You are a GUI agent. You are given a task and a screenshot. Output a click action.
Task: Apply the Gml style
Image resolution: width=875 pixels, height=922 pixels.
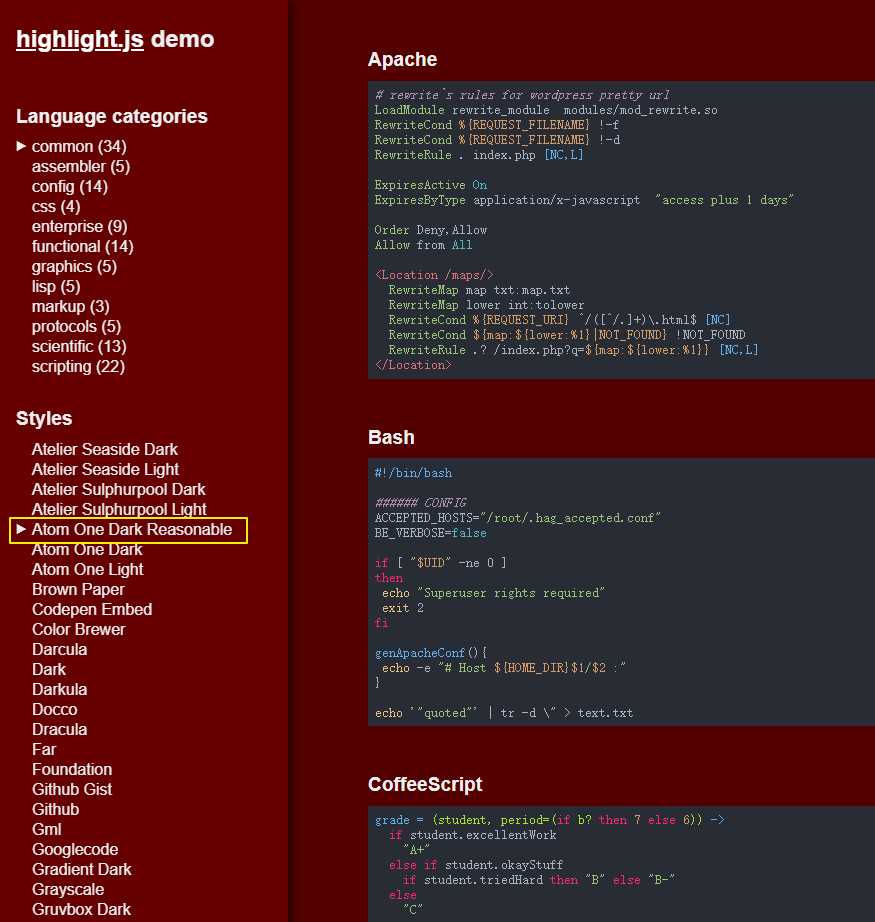pos(46,829)
